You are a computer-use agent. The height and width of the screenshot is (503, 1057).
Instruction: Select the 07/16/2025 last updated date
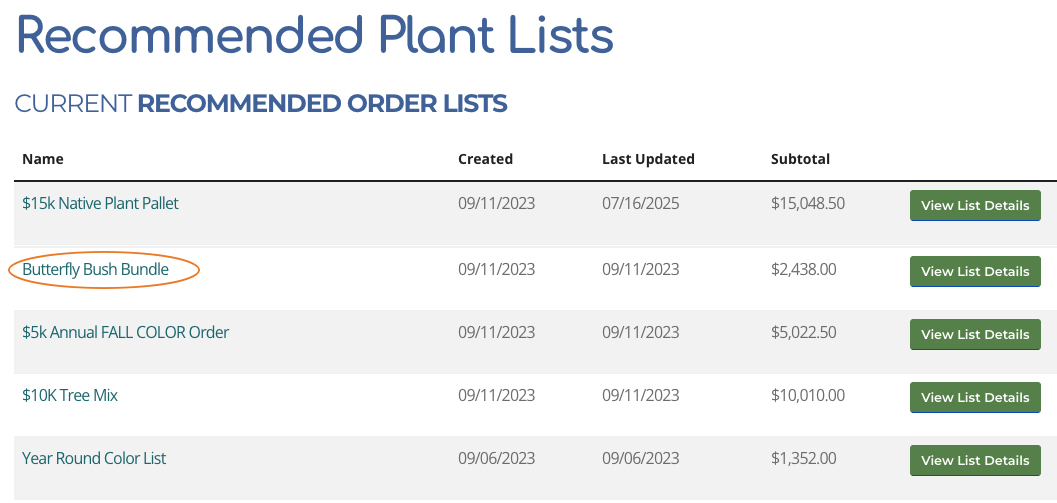tap(640, 203)
